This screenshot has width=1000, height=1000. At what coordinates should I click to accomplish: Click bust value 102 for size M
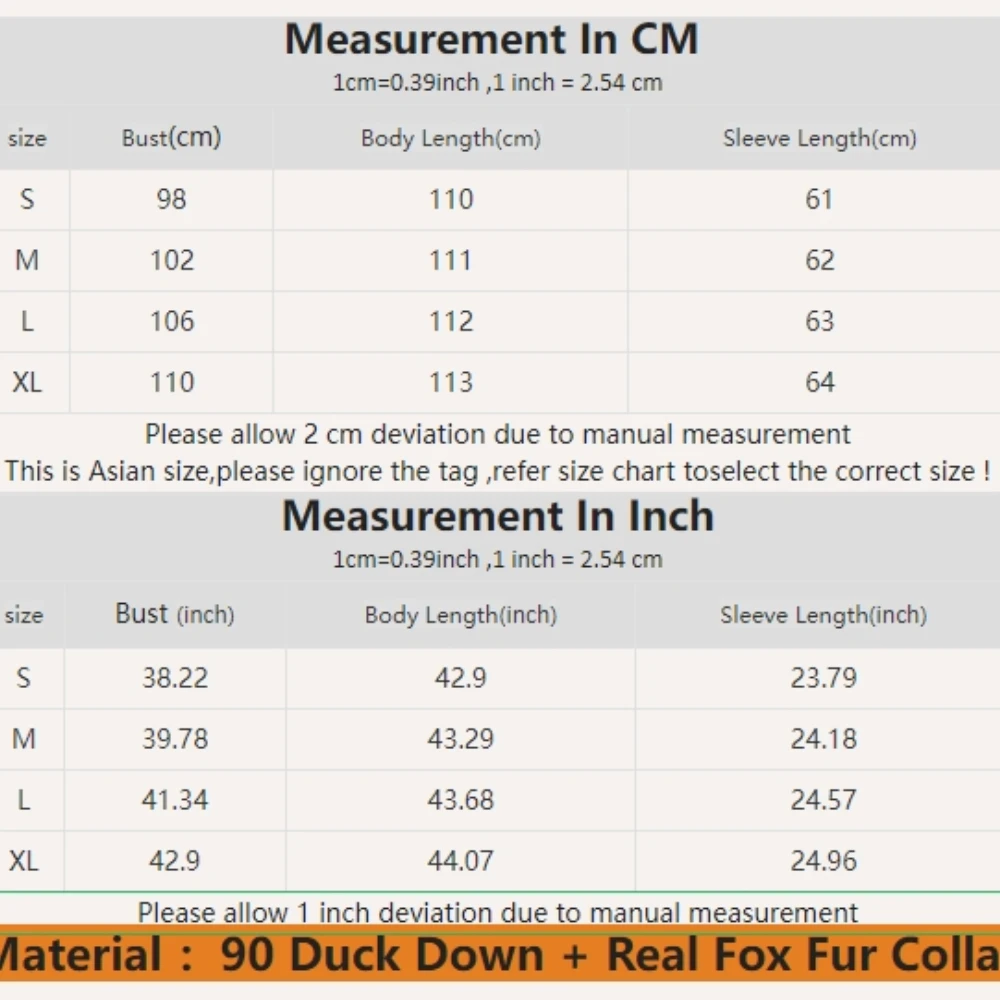[x=172, y=260]
